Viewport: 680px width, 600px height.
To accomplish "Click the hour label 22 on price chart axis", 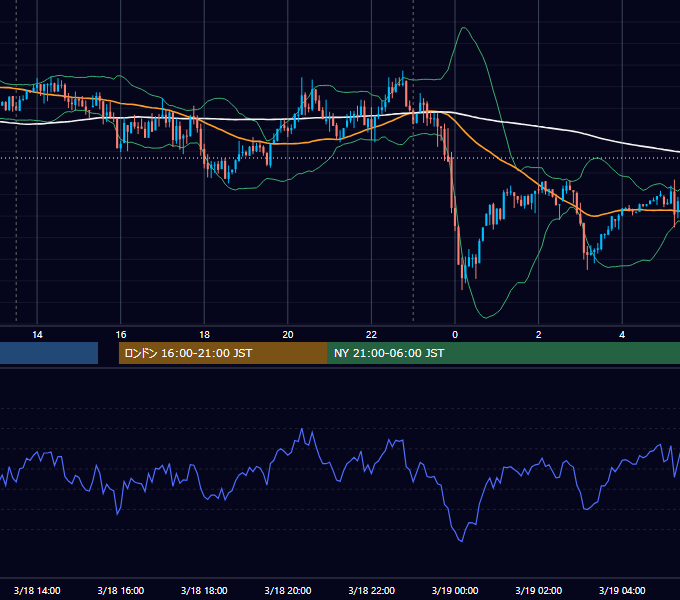I will click(x=371, y=335).
